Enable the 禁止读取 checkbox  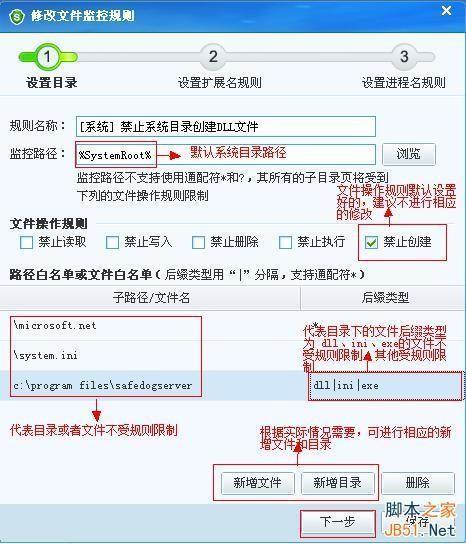(x=27, y=243)
